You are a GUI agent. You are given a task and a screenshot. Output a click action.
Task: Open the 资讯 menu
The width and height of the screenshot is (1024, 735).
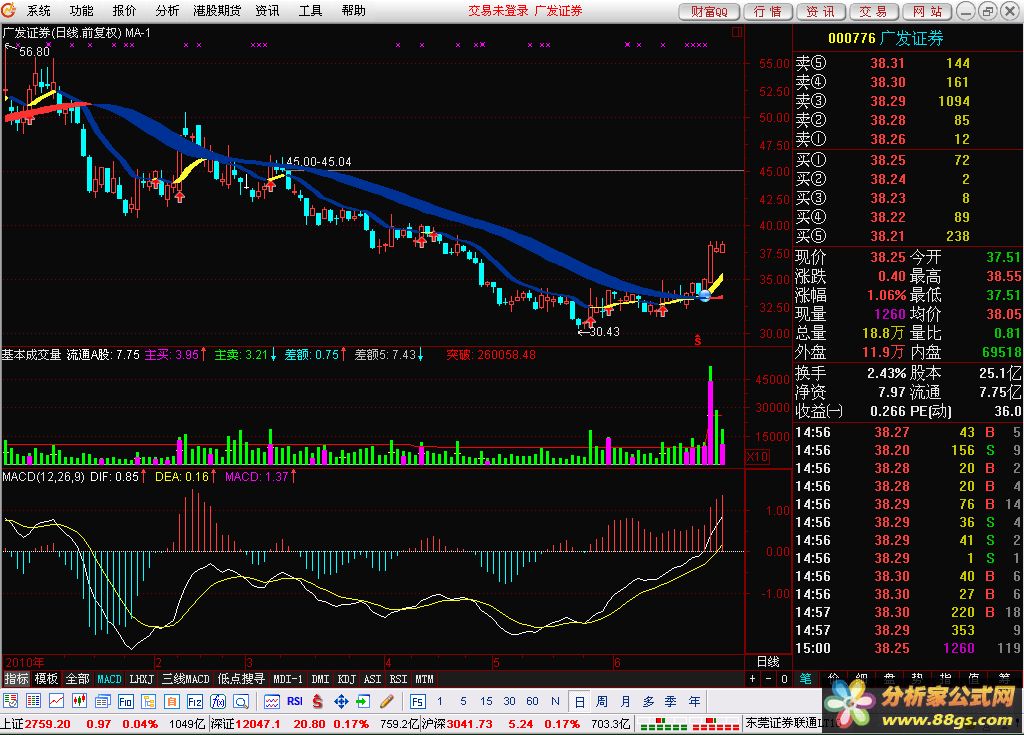coord(267,10)
